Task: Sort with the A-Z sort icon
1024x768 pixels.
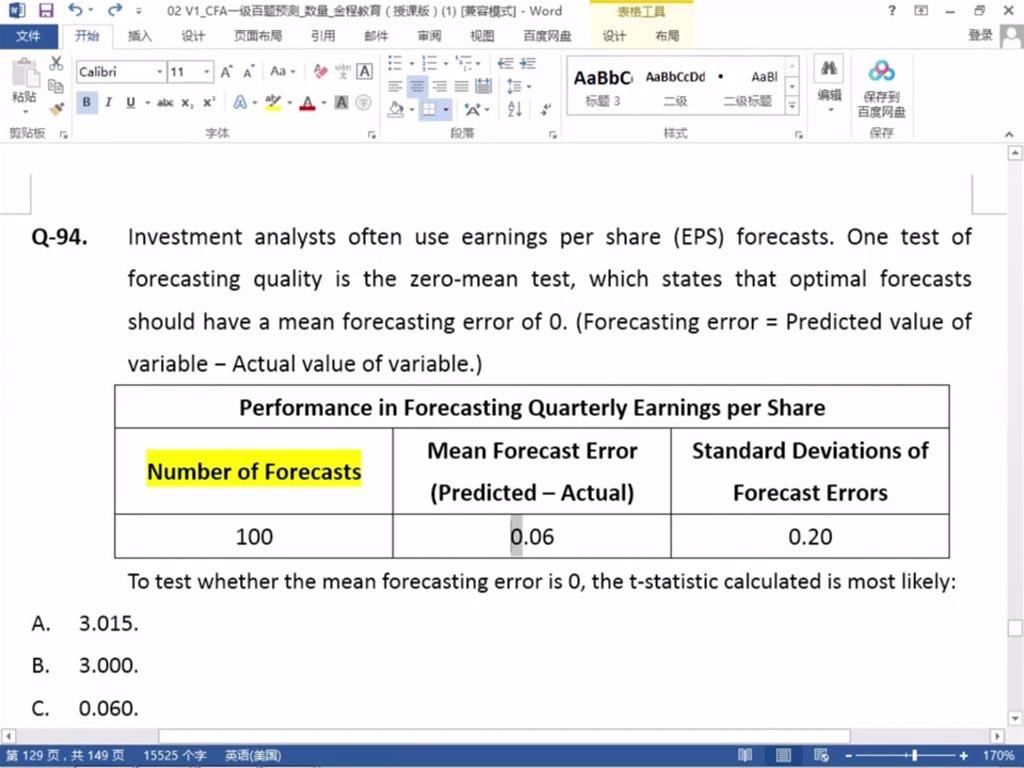Action: 515,109
